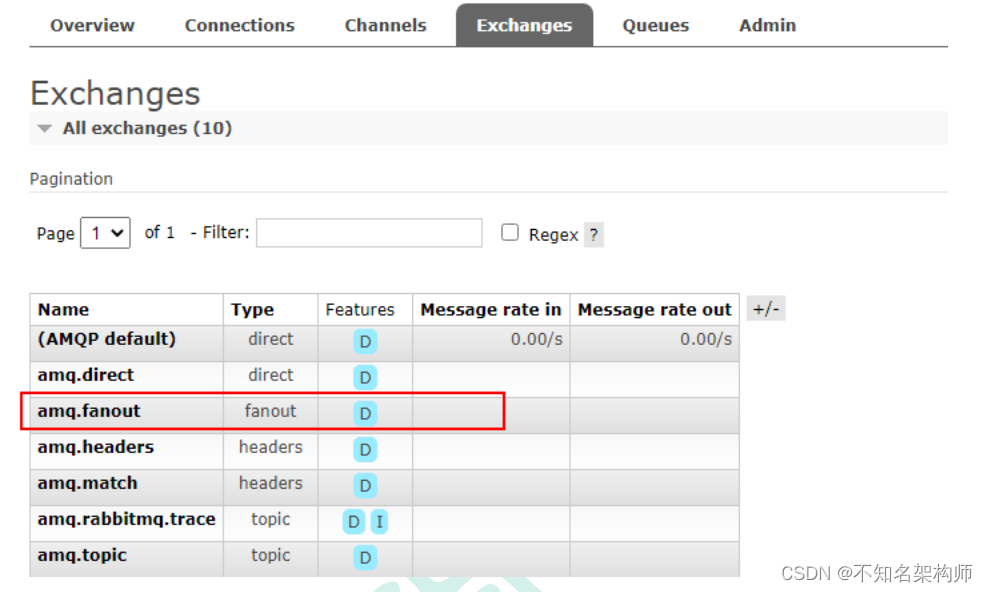The width and height of the screenshot is (988, 592).
Task: Open the Regex help question mark
Action: click(x=594, y=235)
